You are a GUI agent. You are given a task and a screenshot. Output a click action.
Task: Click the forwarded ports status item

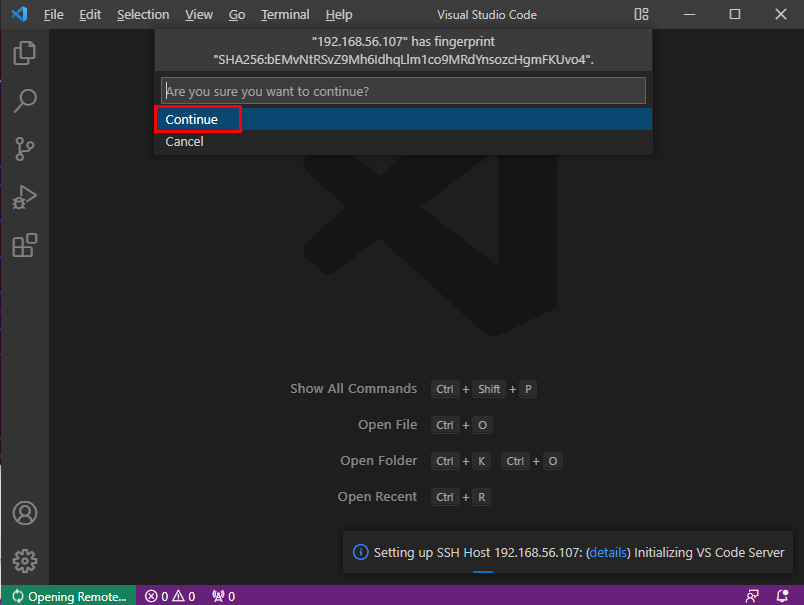click(x=224, y=596)
